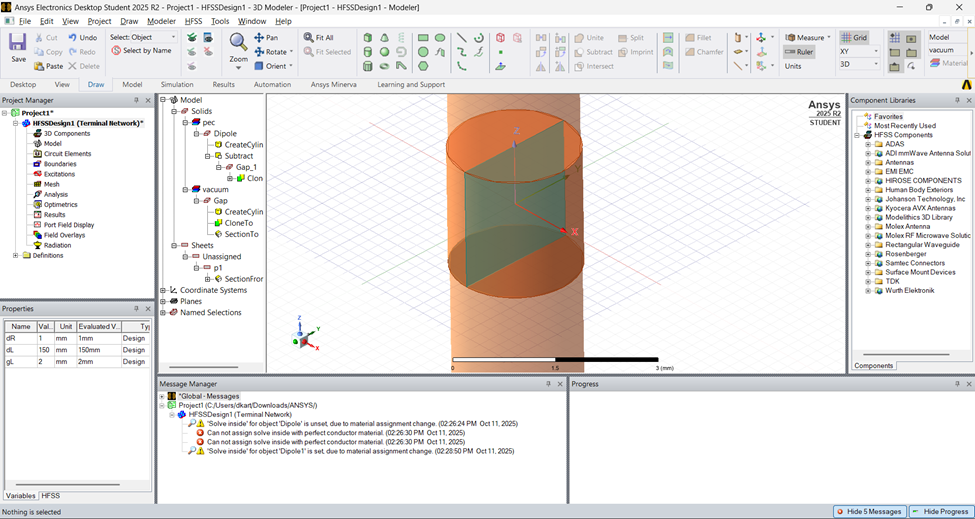This screenshot has width=975, height=519.
Task: Expand the Definitions folder in Project Manager
Action: [x=15, y=255]
